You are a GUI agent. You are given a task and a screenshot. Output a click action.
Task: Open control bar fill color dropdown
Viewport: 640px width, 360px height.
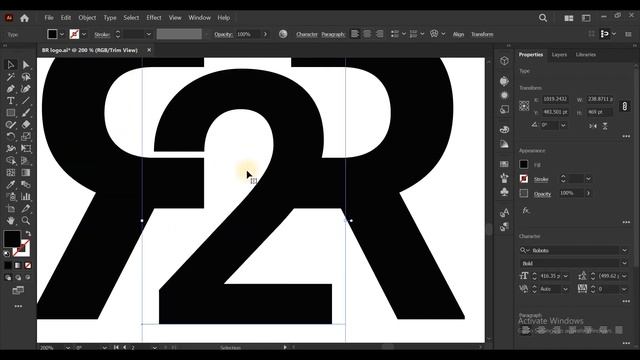(x=62, y=34)
